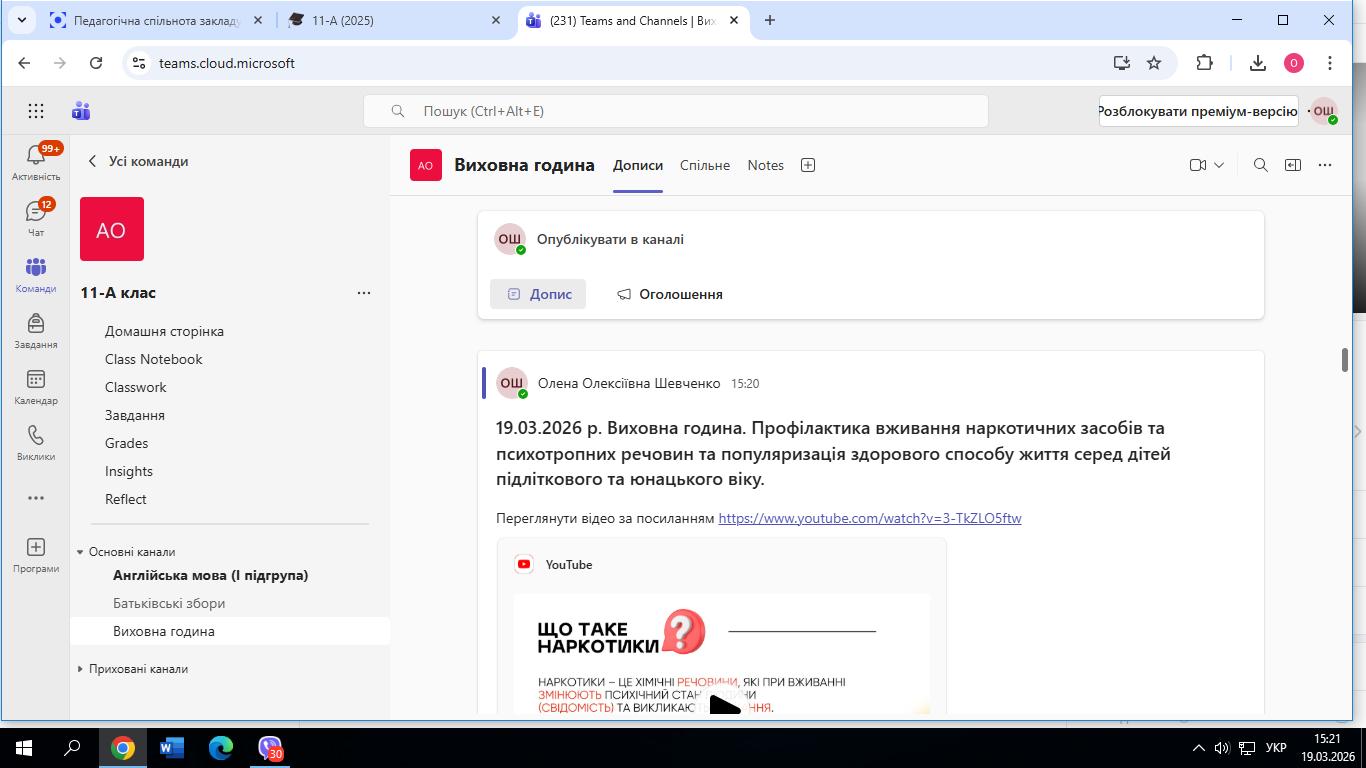Screen dimensions: 1366x768
Task: Open the Apps (Програми) plus icon
Action: tap(36, 548)
